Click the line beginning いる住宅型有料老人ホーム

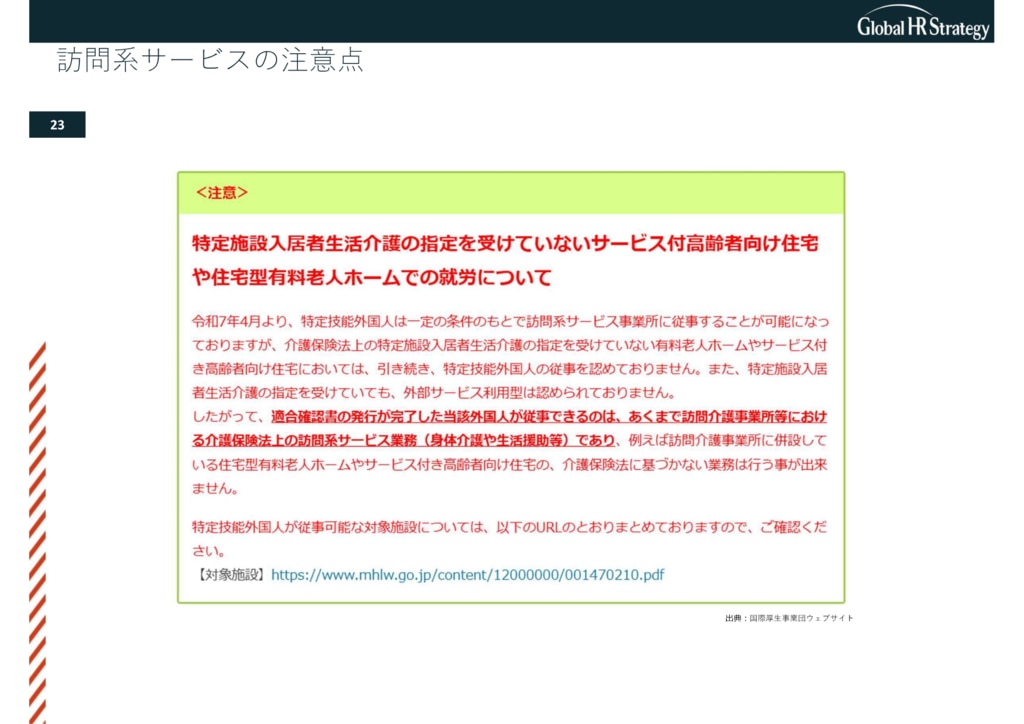(509, 465)
